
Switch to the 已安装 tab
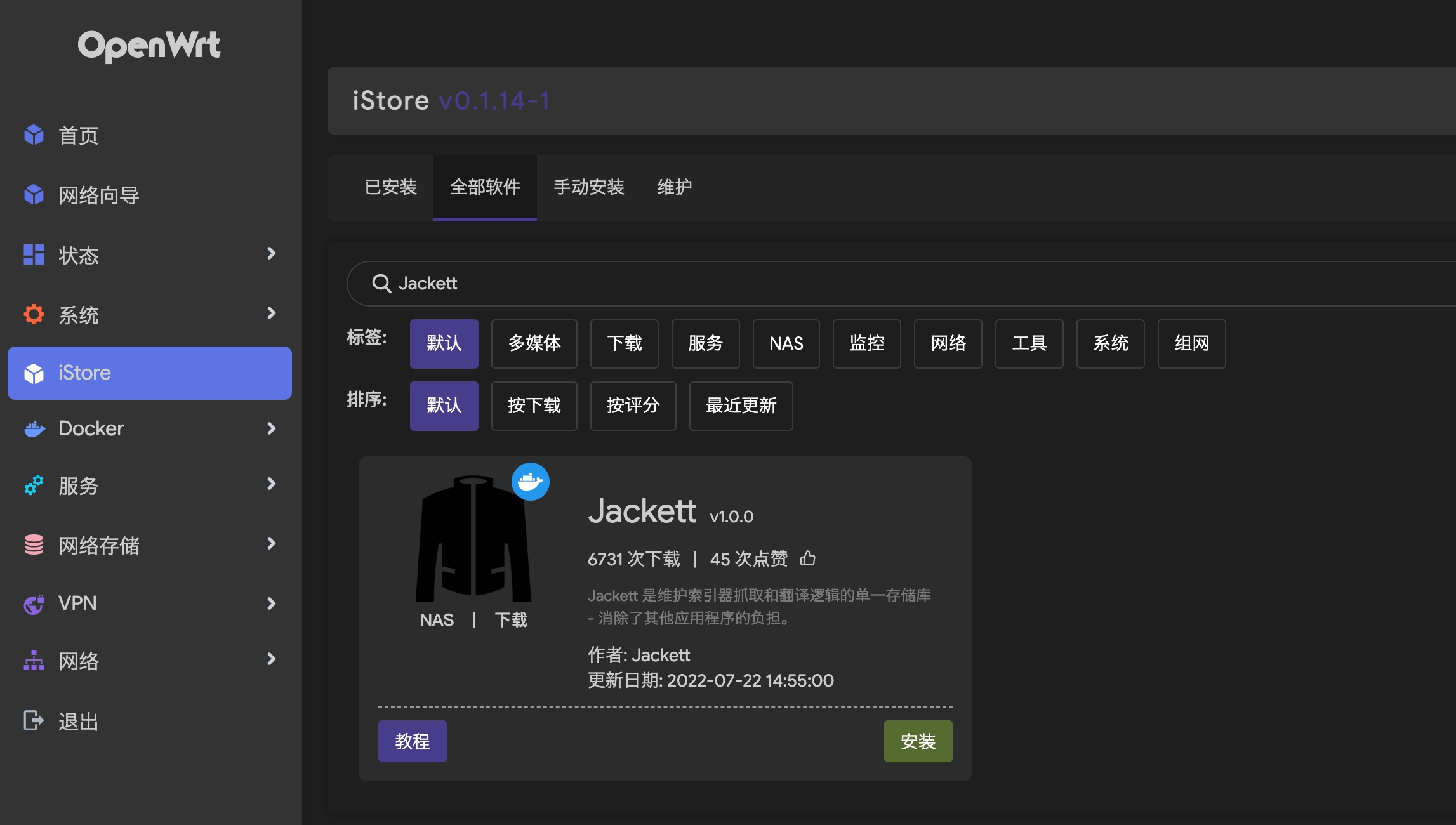[391, 187]
